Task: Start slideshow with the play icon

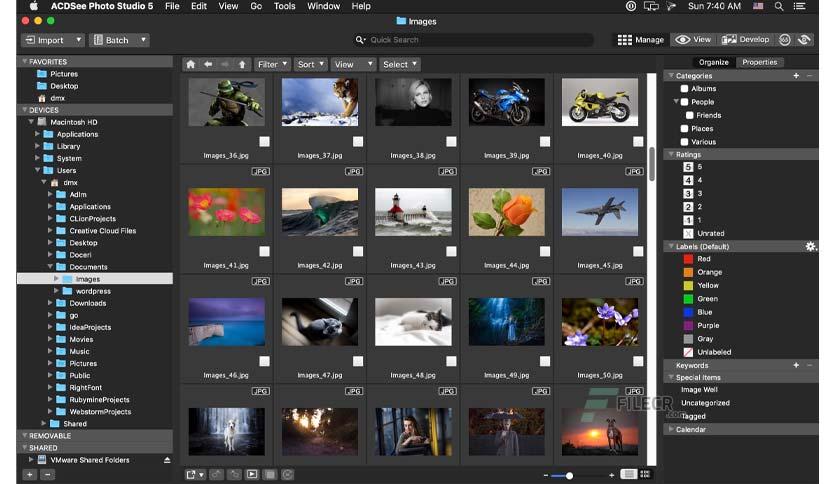Action: (x=252, y=474)
